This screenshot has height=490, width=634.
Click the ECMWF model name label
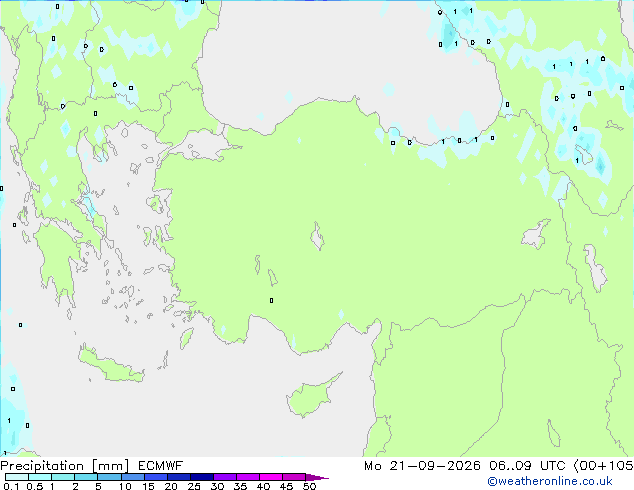click(161, 466)
